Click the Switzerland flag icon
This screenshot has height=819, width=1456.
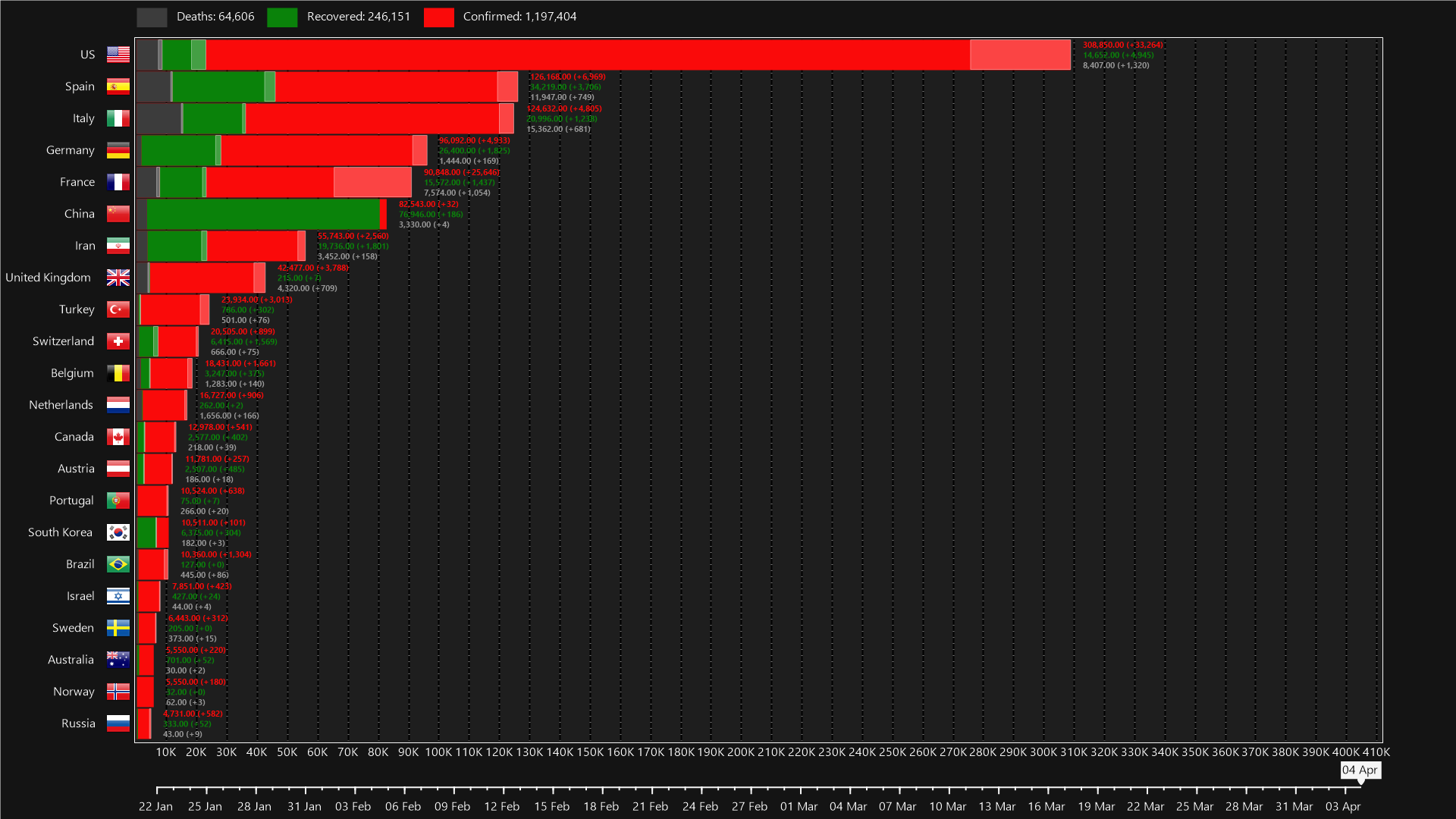point(118,341)
